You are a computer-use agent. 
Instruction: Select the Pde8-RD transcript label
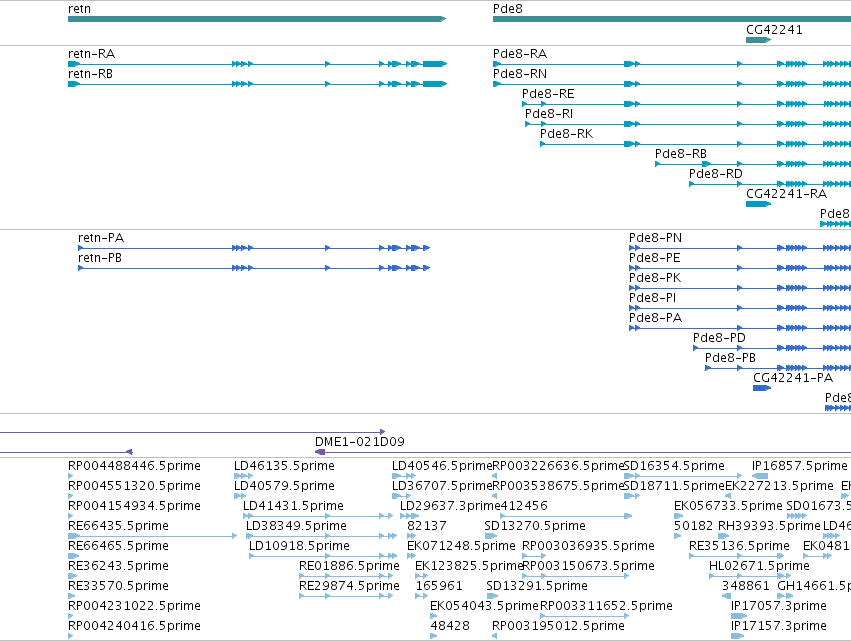(x=715, y=174)
